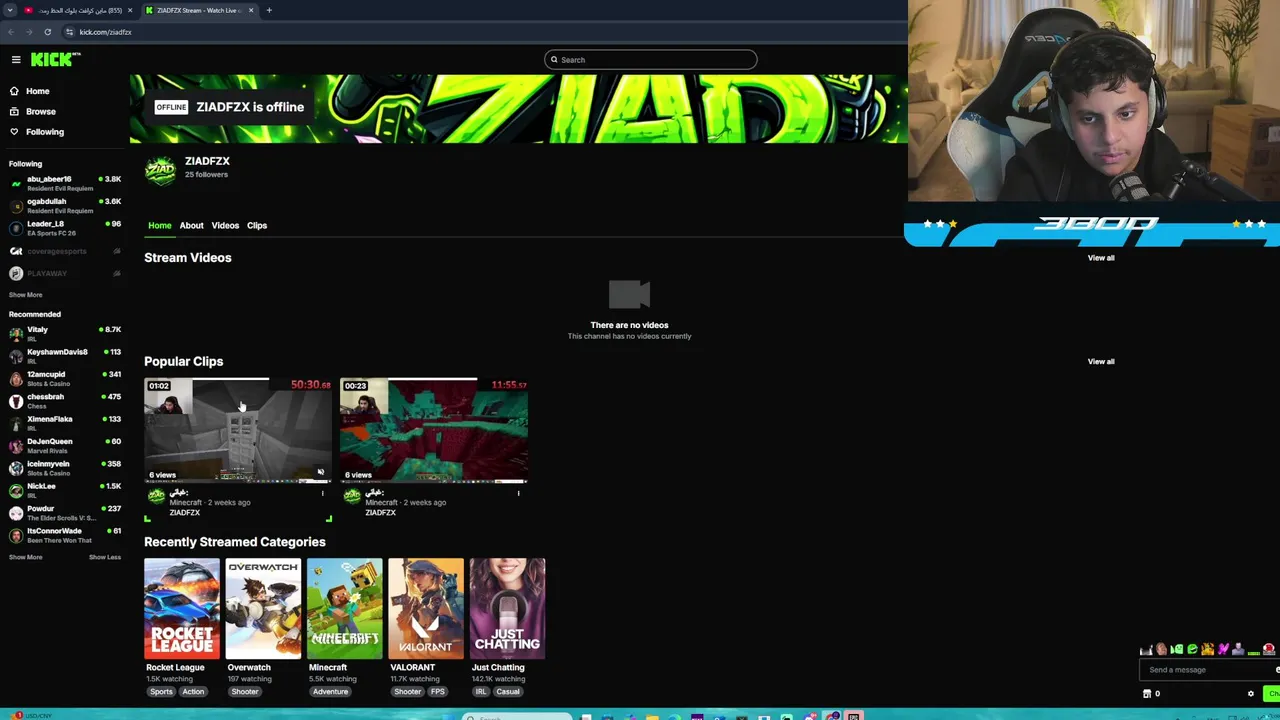
Task: Open Rocket League category
Action: 182,609
